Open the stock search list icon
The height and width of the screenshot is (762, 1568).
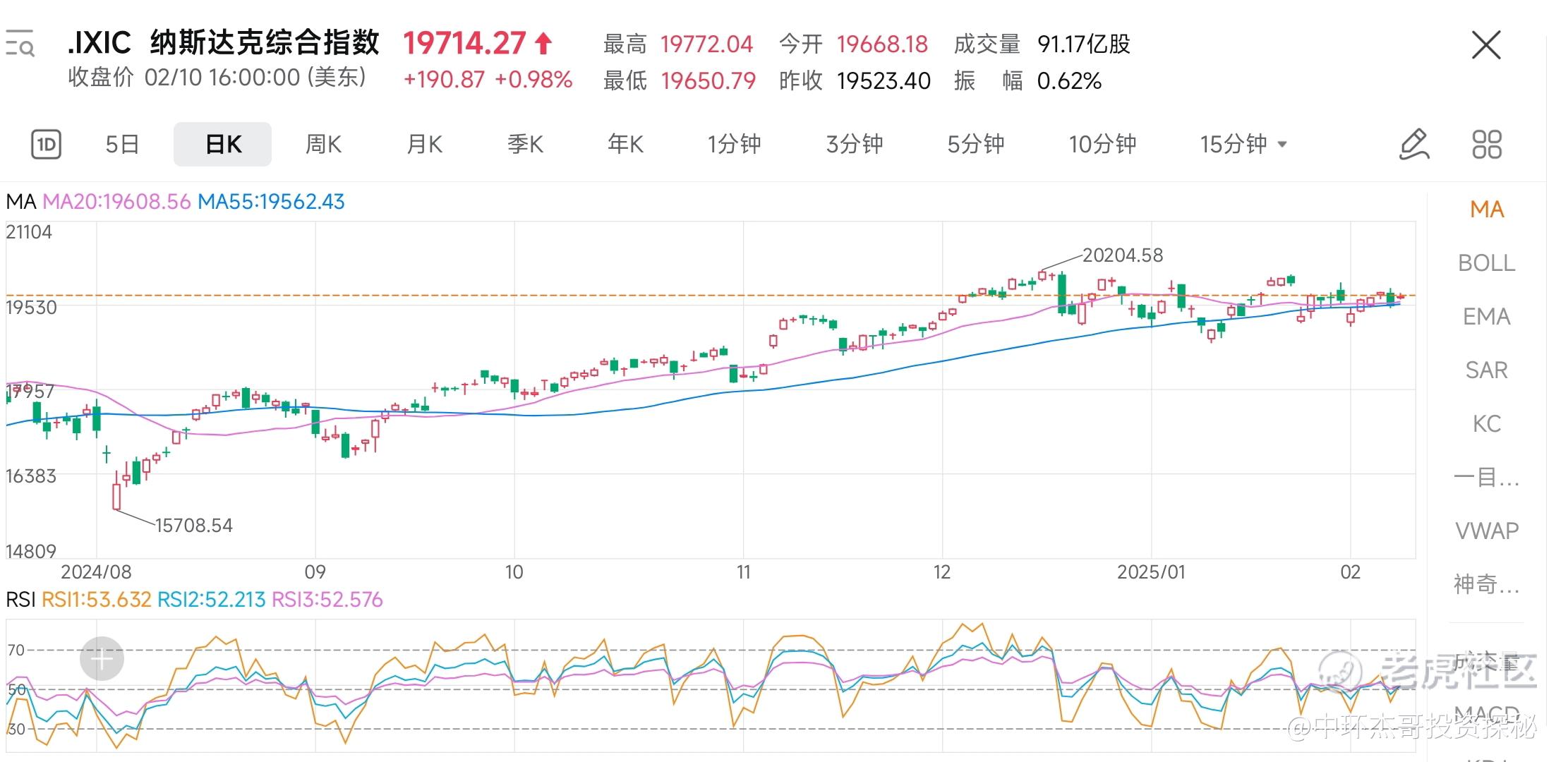click(x=20, y=44)
